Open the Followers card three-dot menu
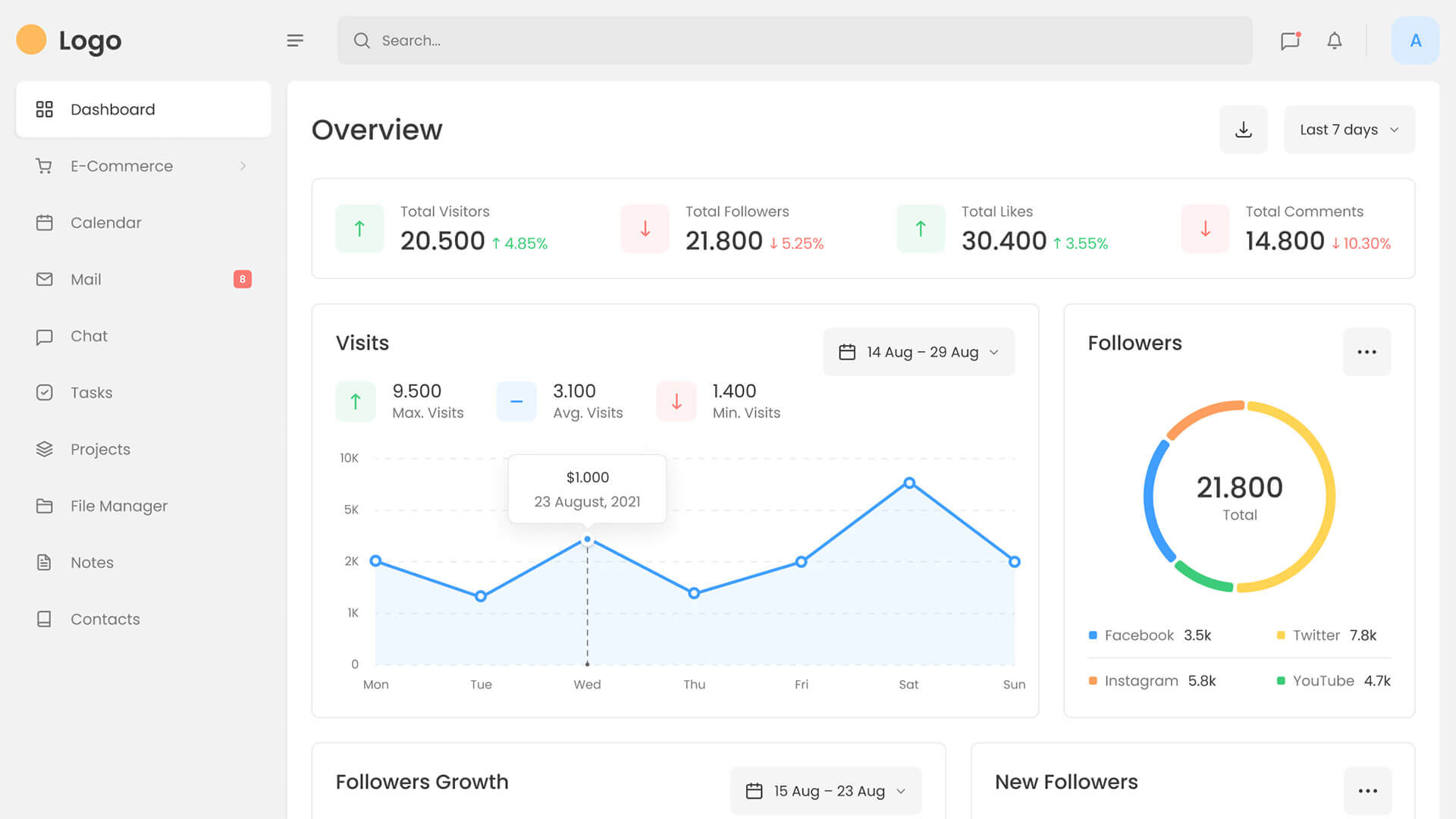1456x819 pixels. (x=1367, y=352)
